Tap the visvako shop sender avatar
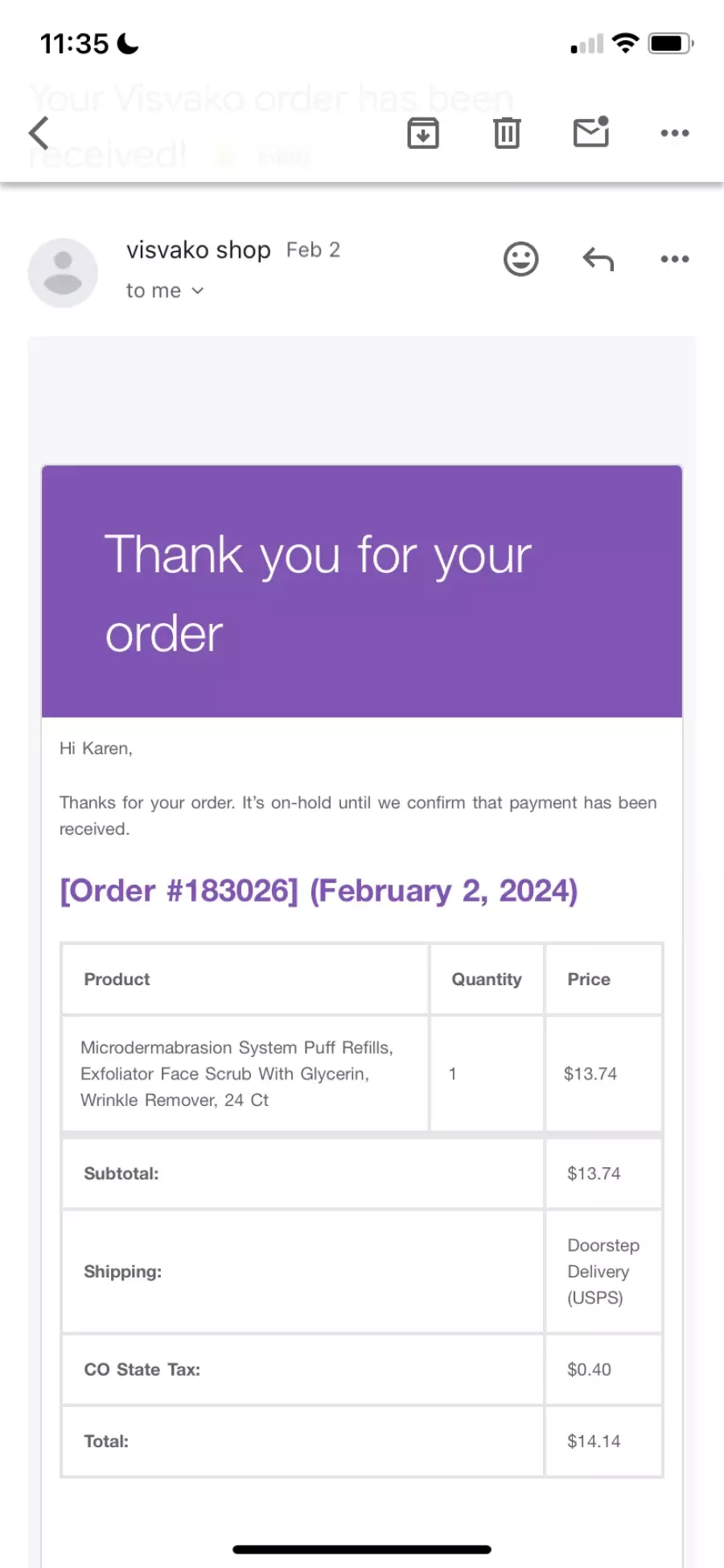This screenshot has width=724, height=1568. [x=63, y=272]
